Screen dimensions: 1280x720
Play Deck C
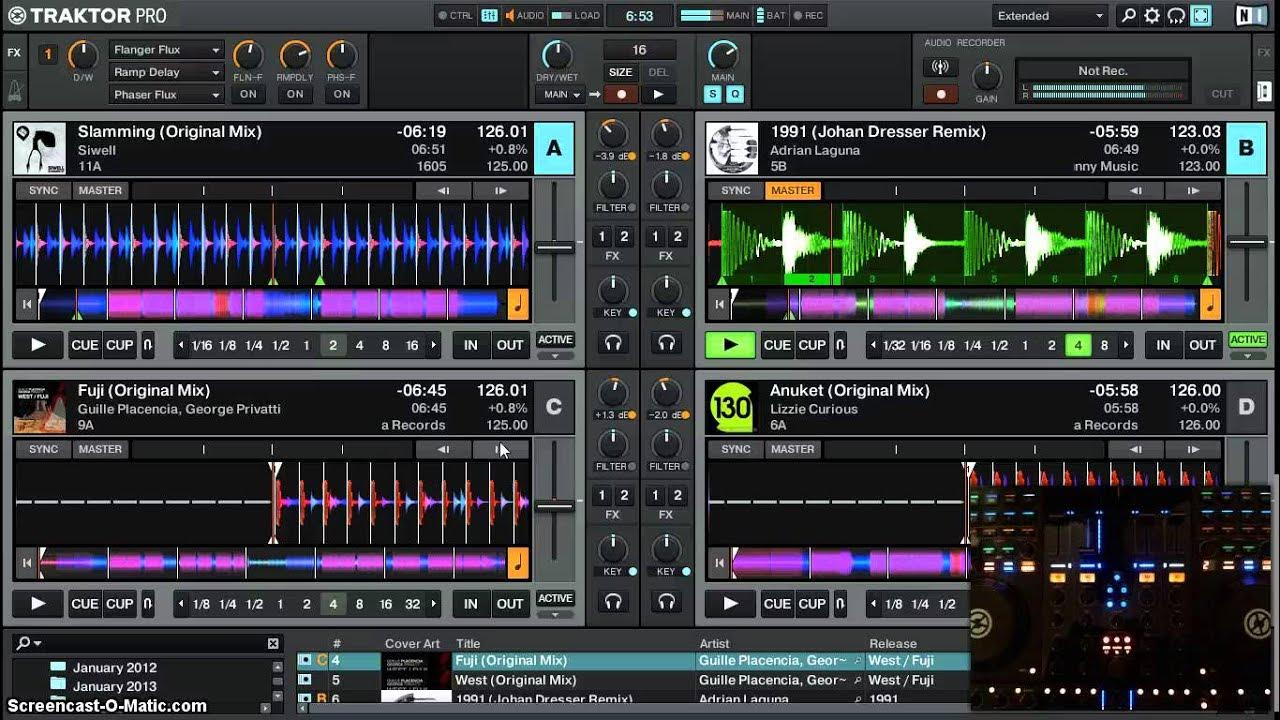coord(38,604)
